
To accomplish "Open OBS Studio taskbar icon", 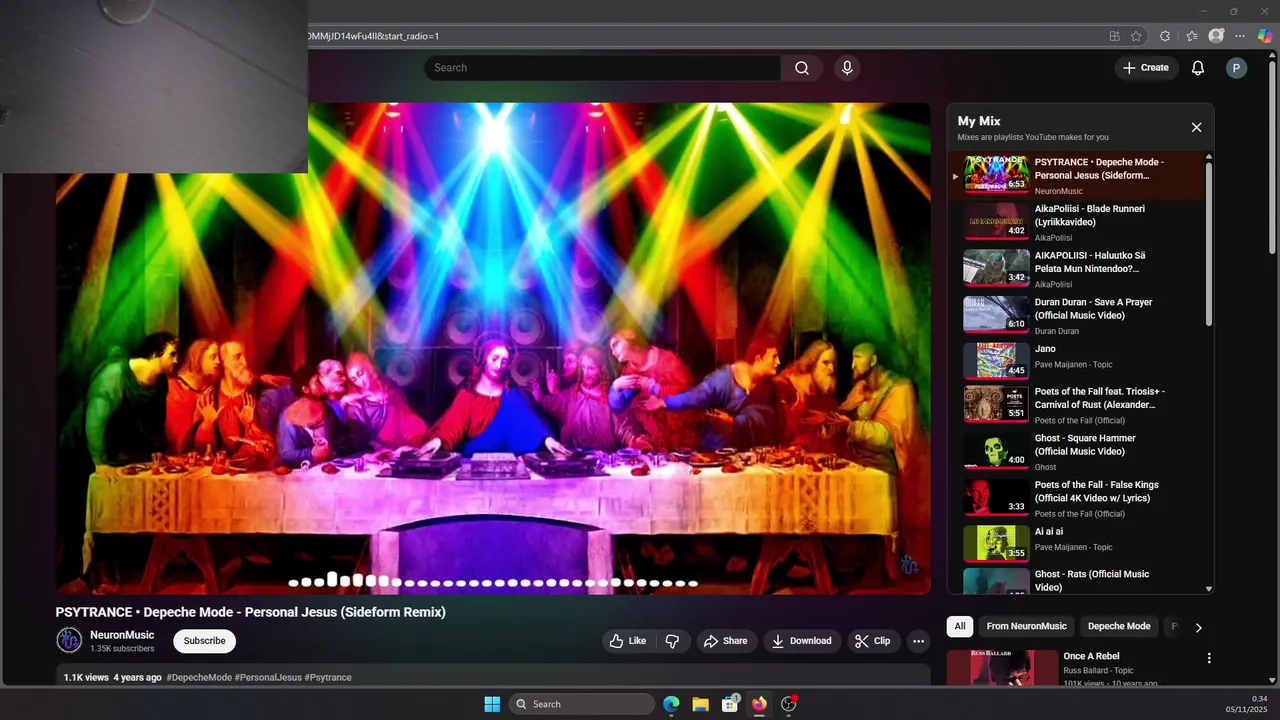I will pyautogui.click(x=789, y=704).
